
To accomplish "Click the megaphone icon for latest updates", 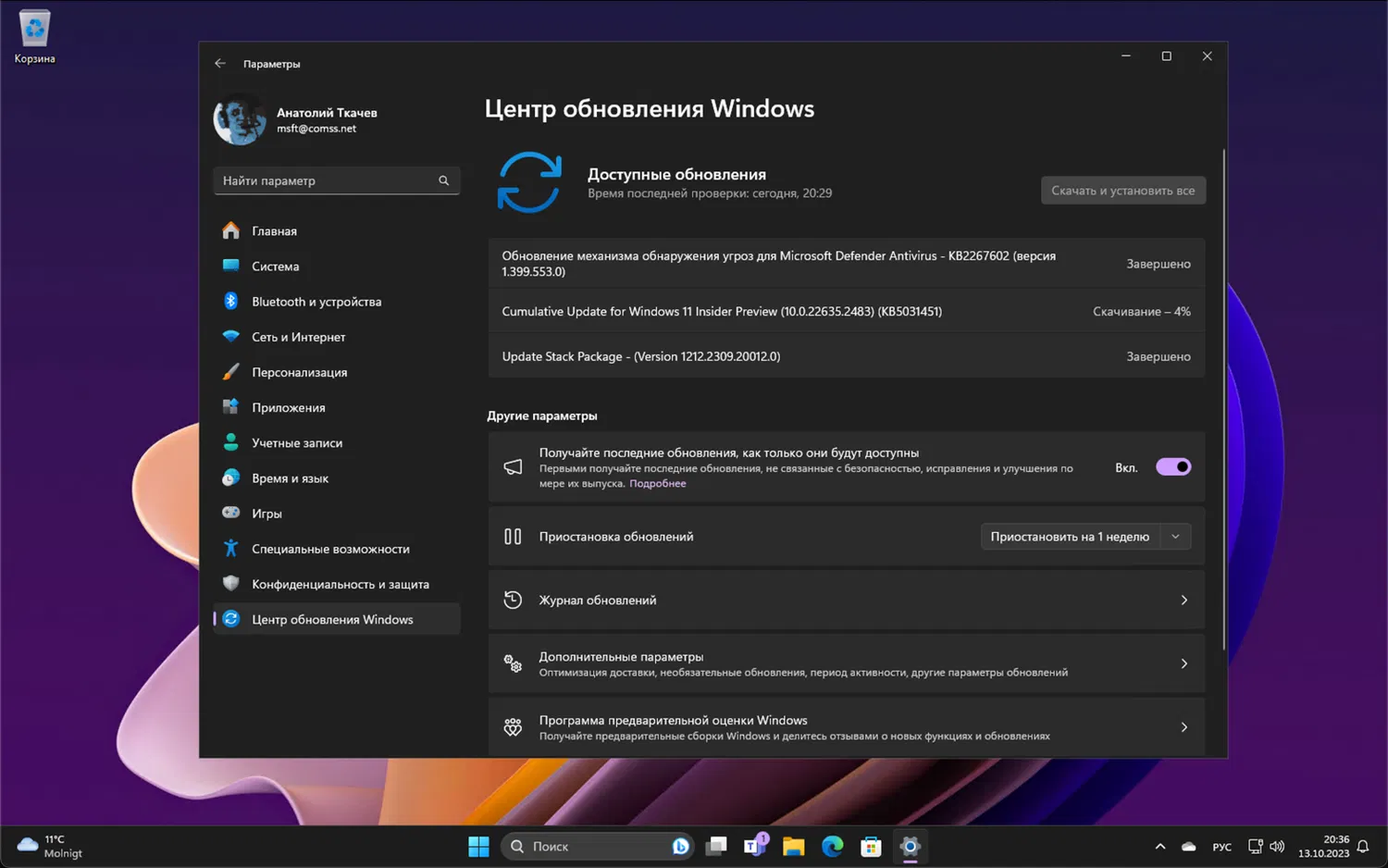I will pos(513,467).
